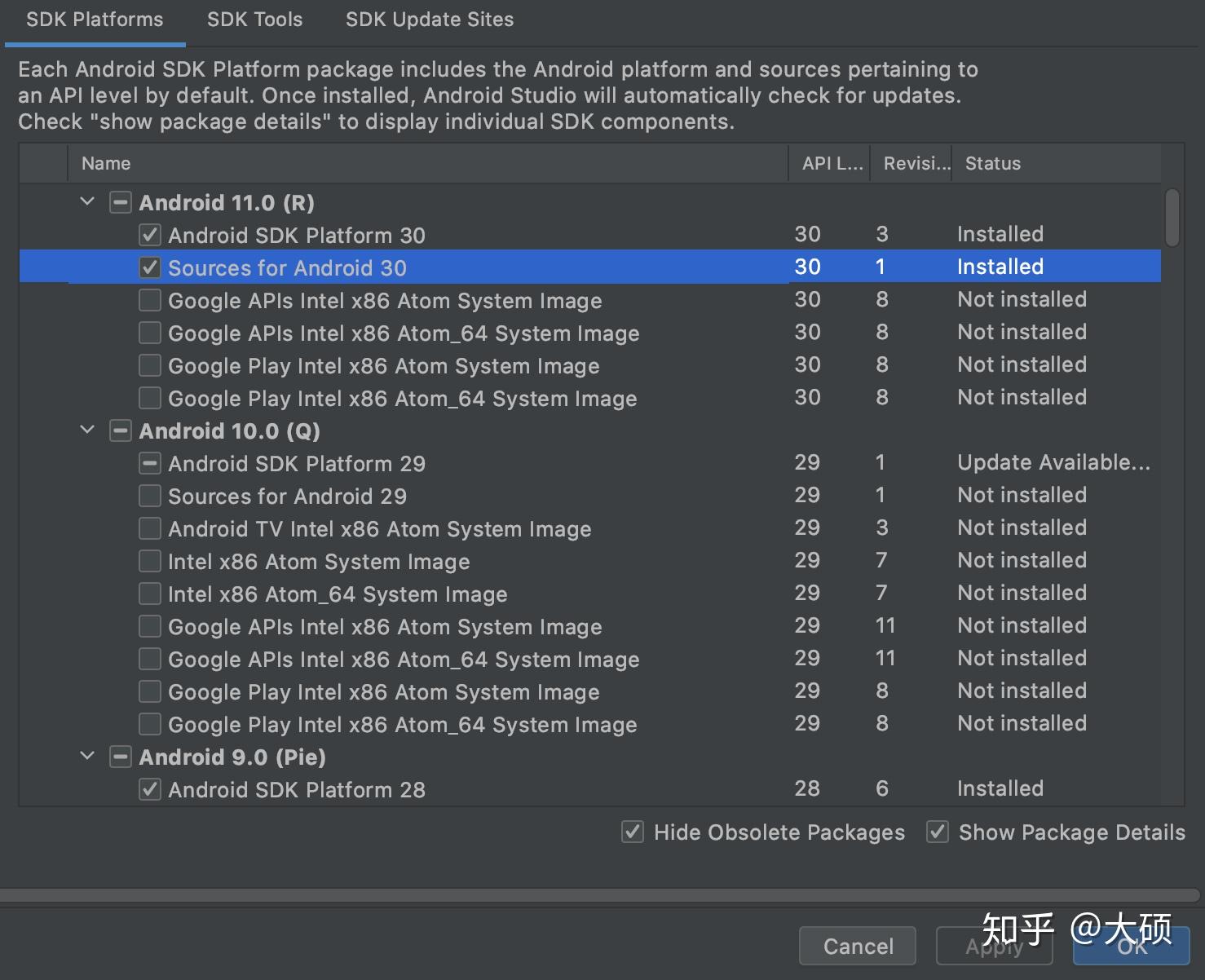The width and height of the screenshot is (1205, 980).
Task: Disable Show Package Details checkbox
Action: [x=938, y=832]
